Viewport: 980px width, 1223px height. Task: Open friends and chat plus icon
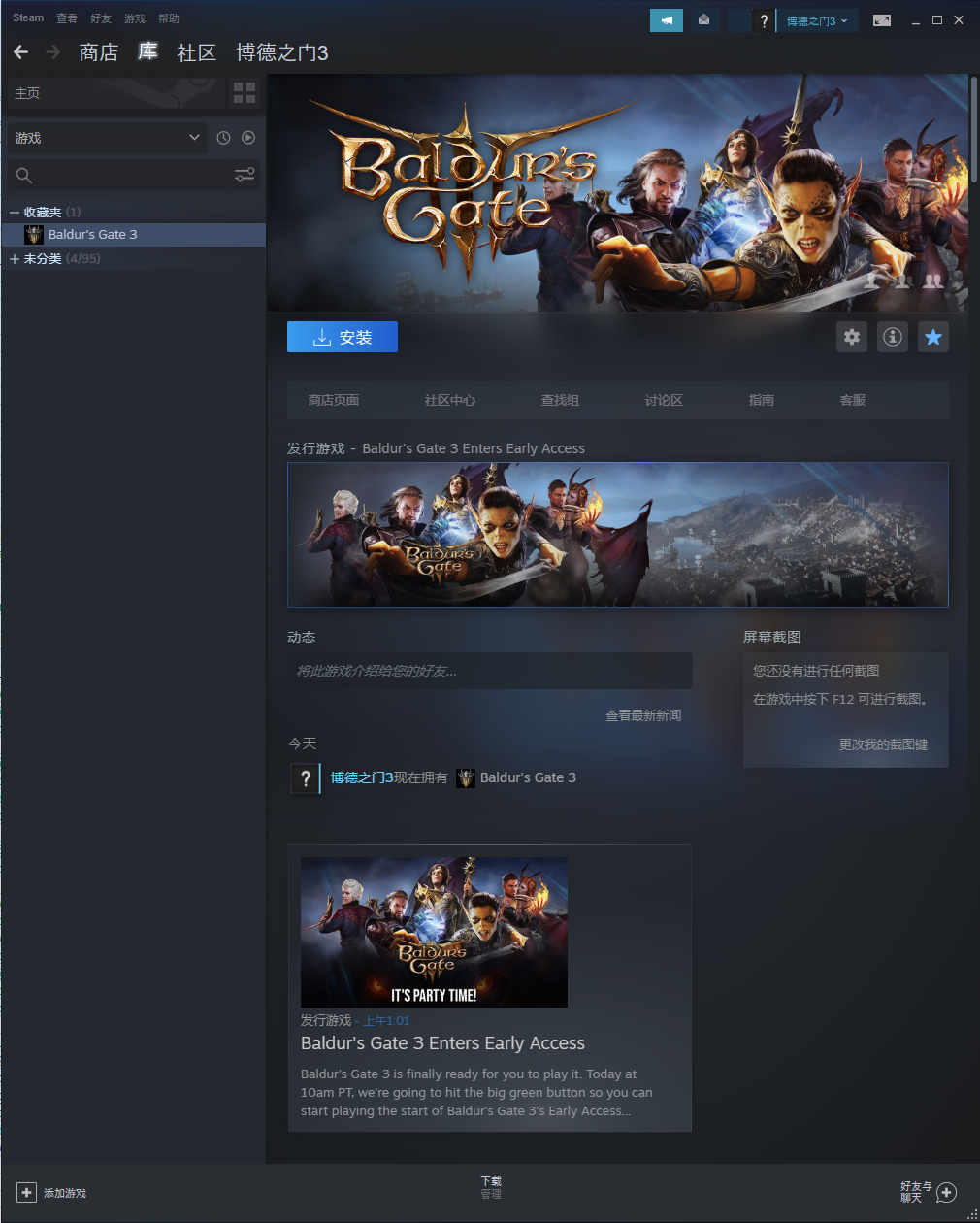947,1193
